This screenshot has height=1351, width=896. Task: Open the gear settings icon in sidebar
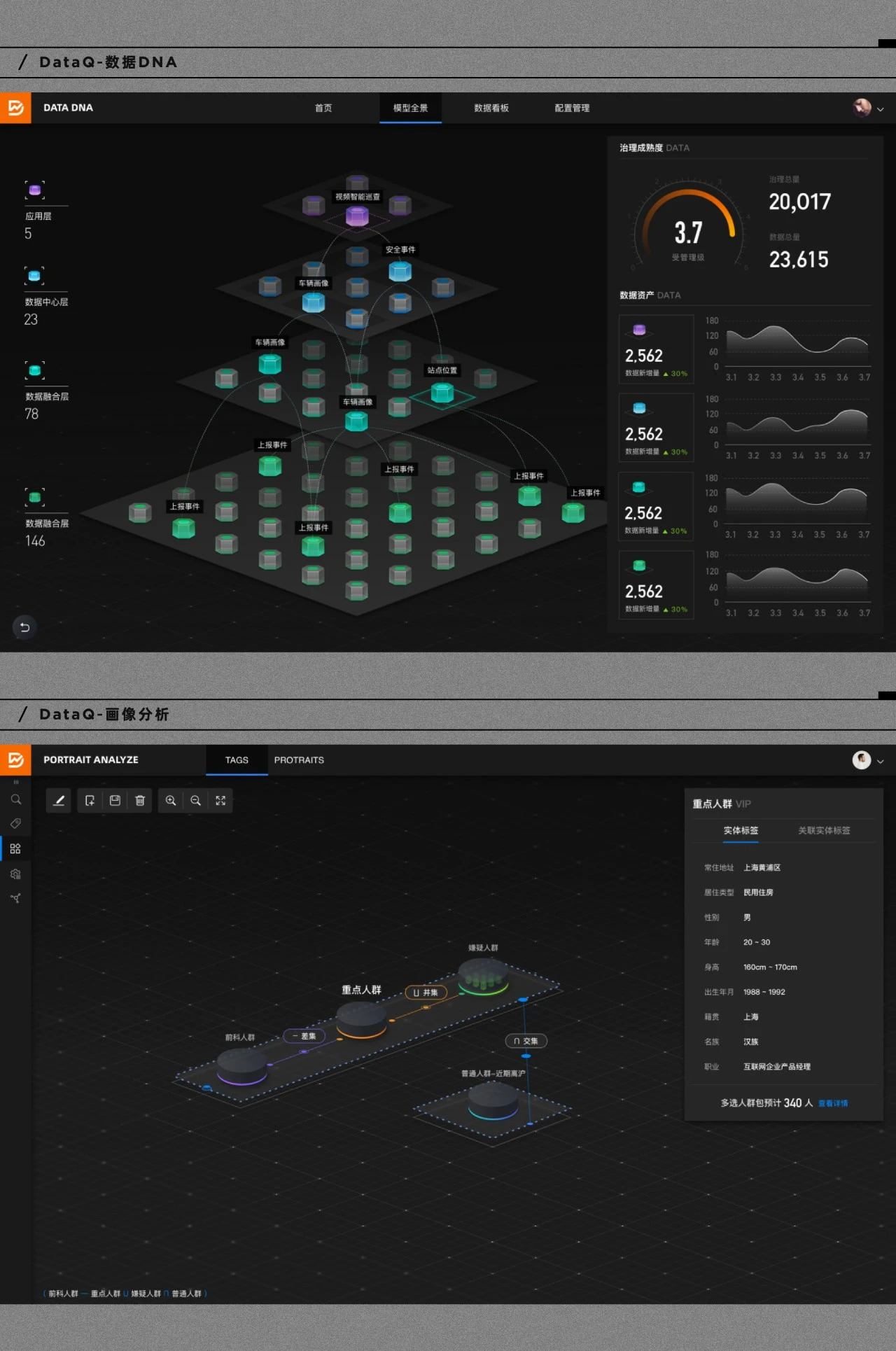pos(15,874)
